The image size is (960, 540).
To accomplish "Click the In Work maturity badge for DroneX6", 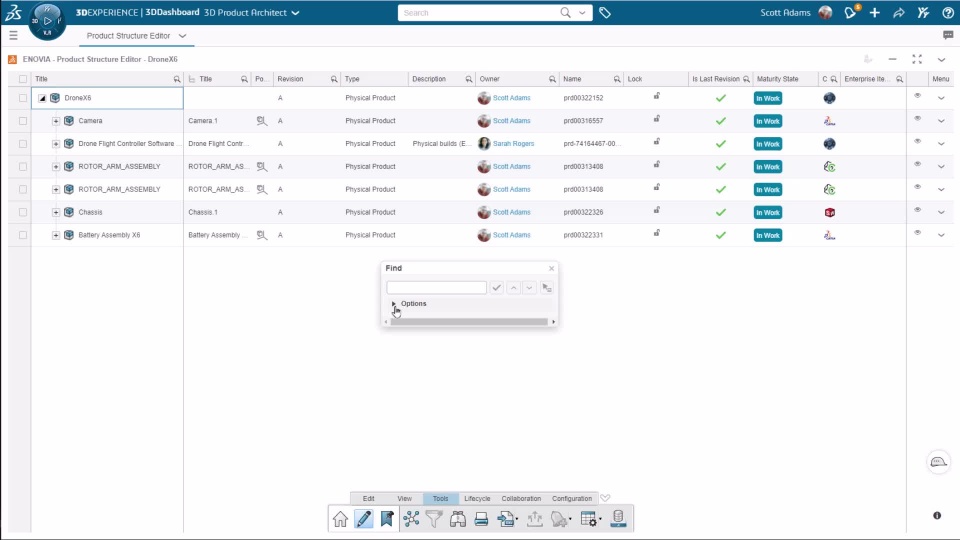I will pyautogui.click(x=768, y=99).
